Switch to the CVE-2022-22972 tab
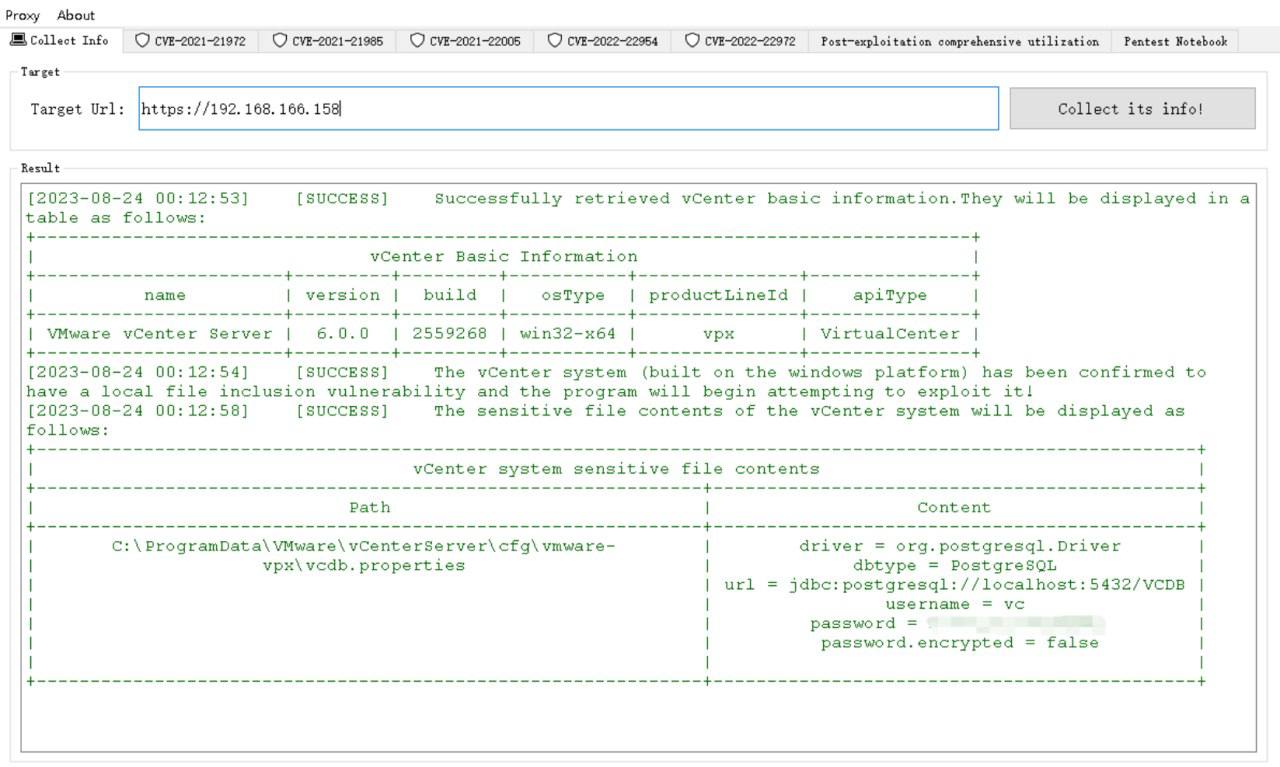Viewport: 1280px width, 767px height. point(740,41)
